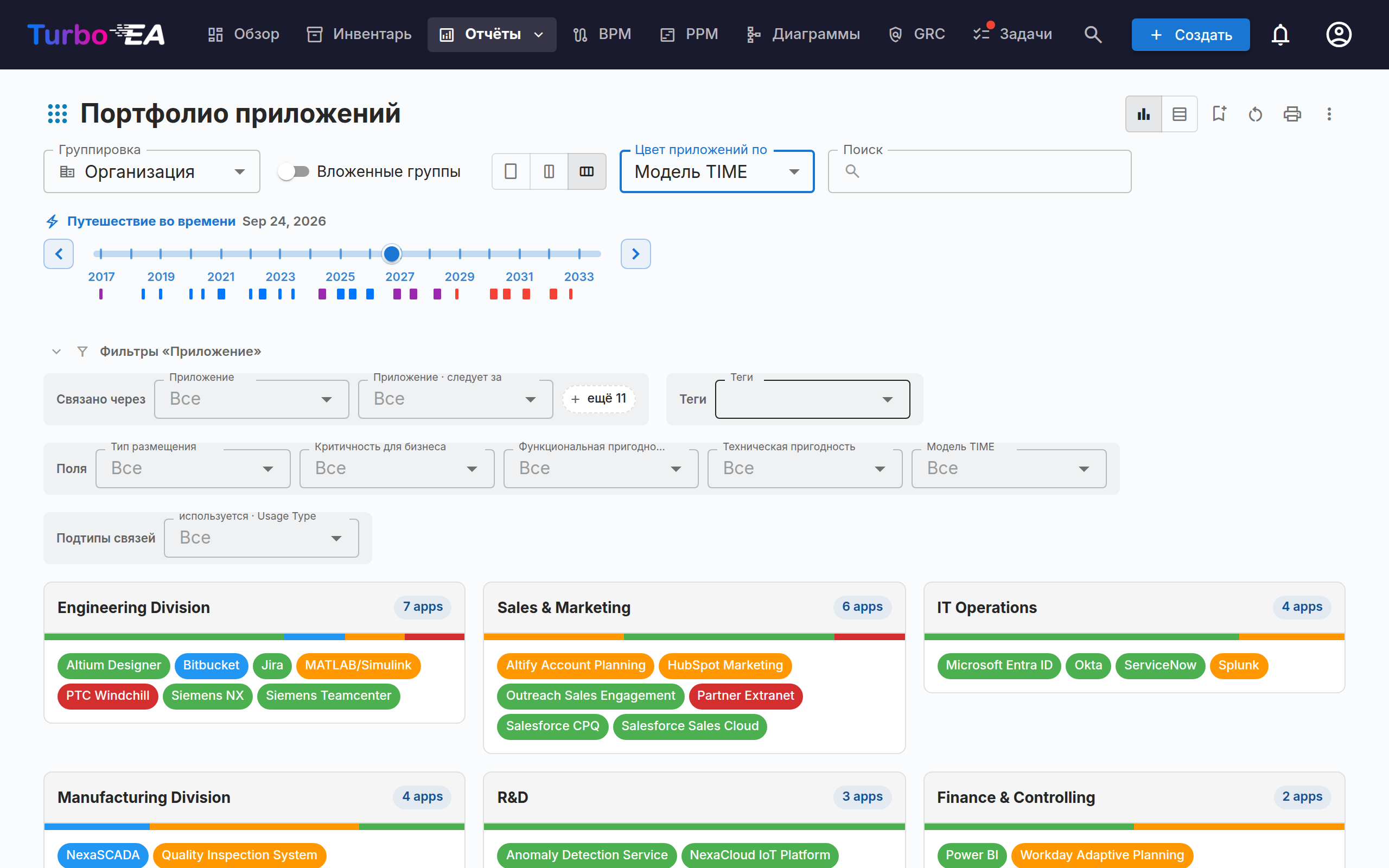Image resolution: width=1389 pixels, height=868 pixels.
Task: Open the Обзор menu item
Action: [244, 34]
